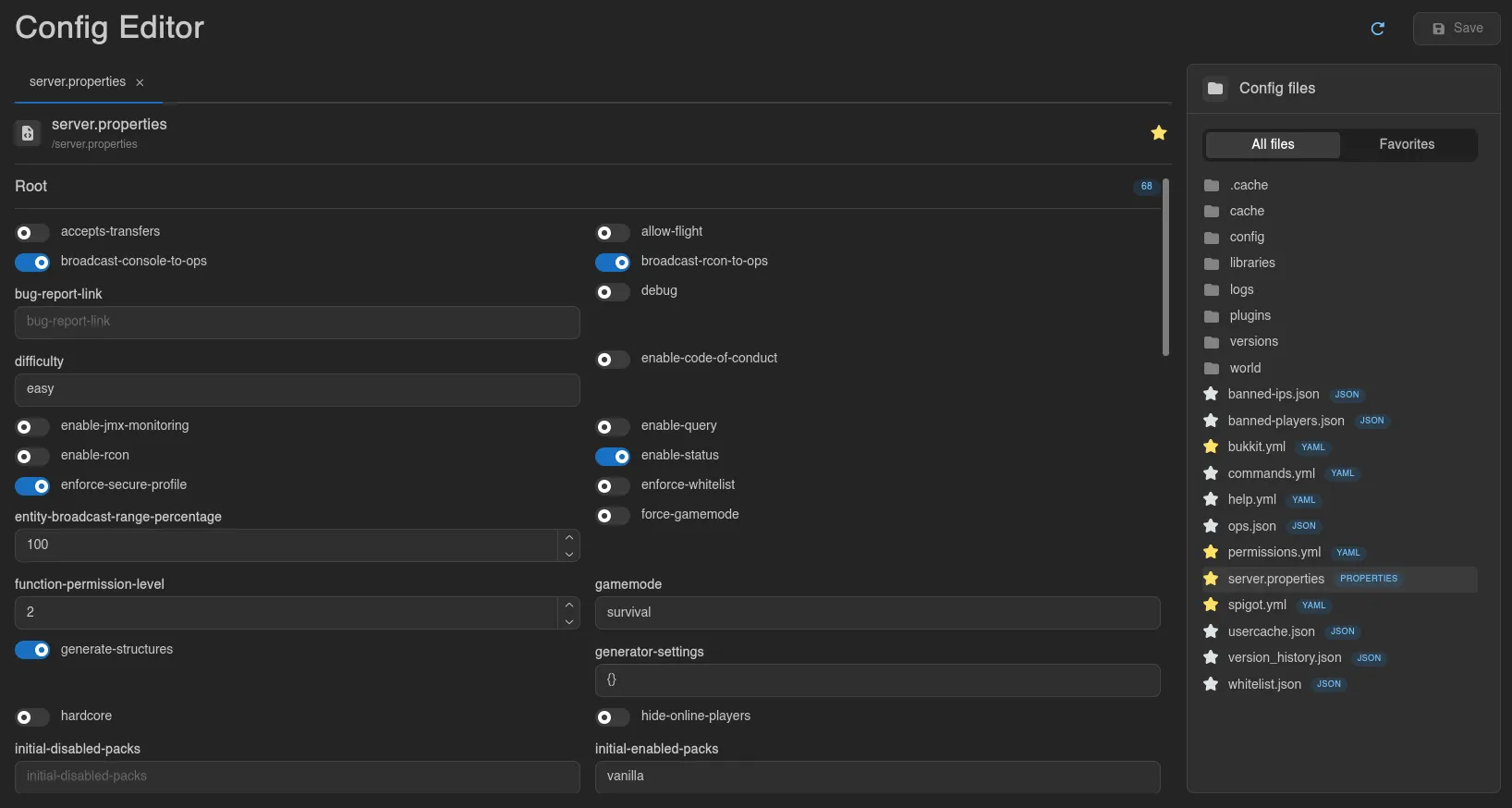Click the bug-report-link input field
This screenshot has height=808, width=1512.
click(298, 323)
